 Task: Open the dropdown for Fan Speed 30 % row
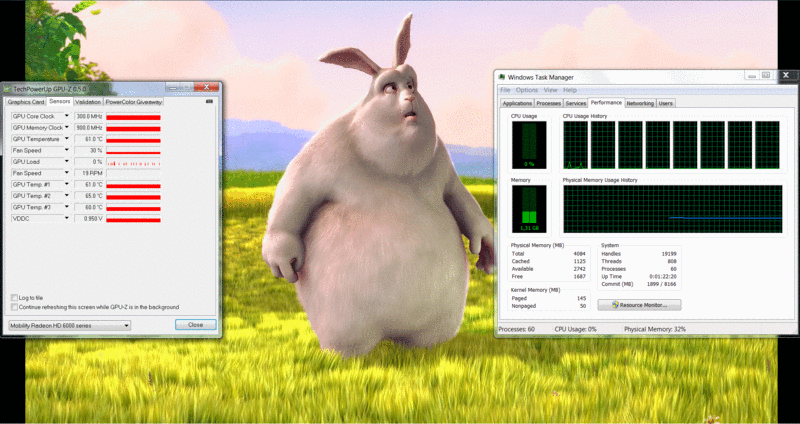[66, 151]
